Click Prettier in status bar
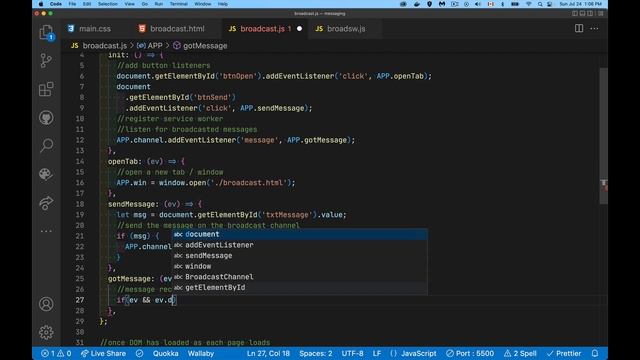Screen dimensions: 640x360 (564, 353)
